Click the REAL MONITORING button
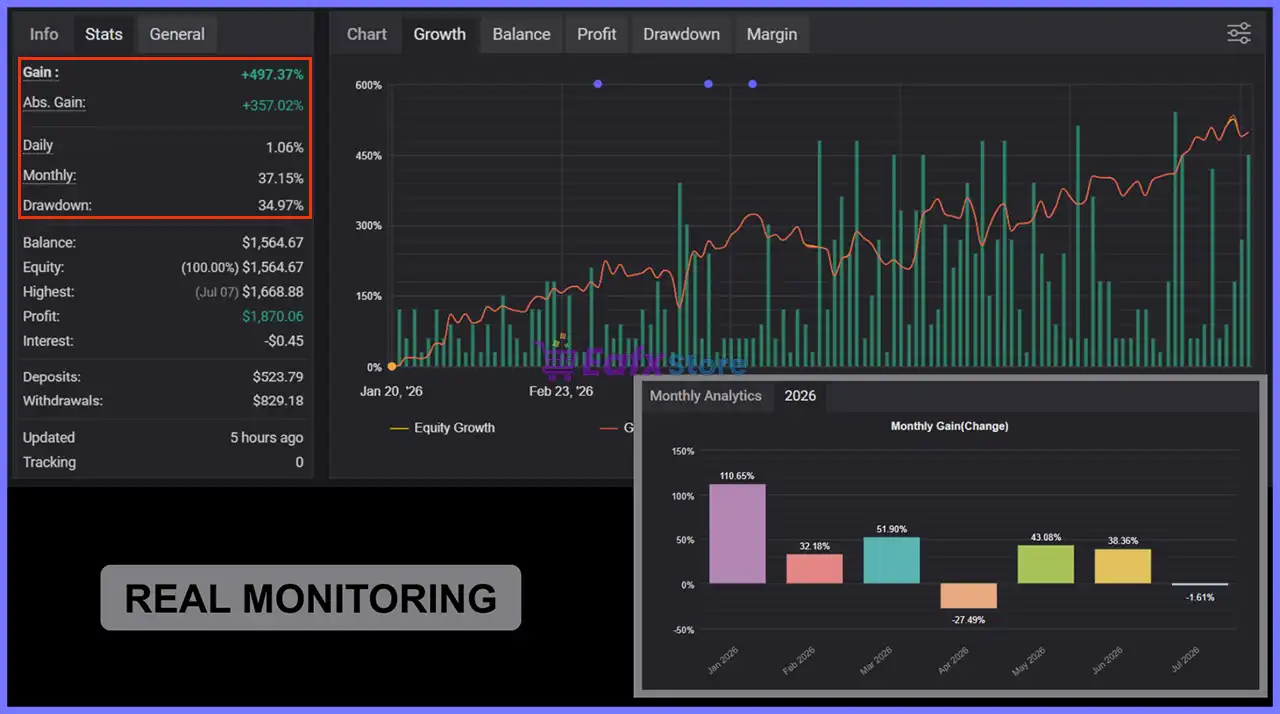Viewport: 1280px width, 714px height. 311,598
